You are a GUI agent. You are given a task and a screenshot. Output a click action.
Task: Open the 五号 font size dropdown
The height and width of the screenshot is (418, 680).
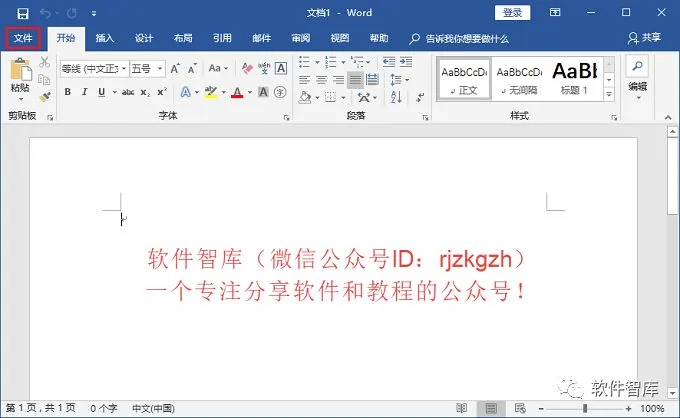pos(160,69)
